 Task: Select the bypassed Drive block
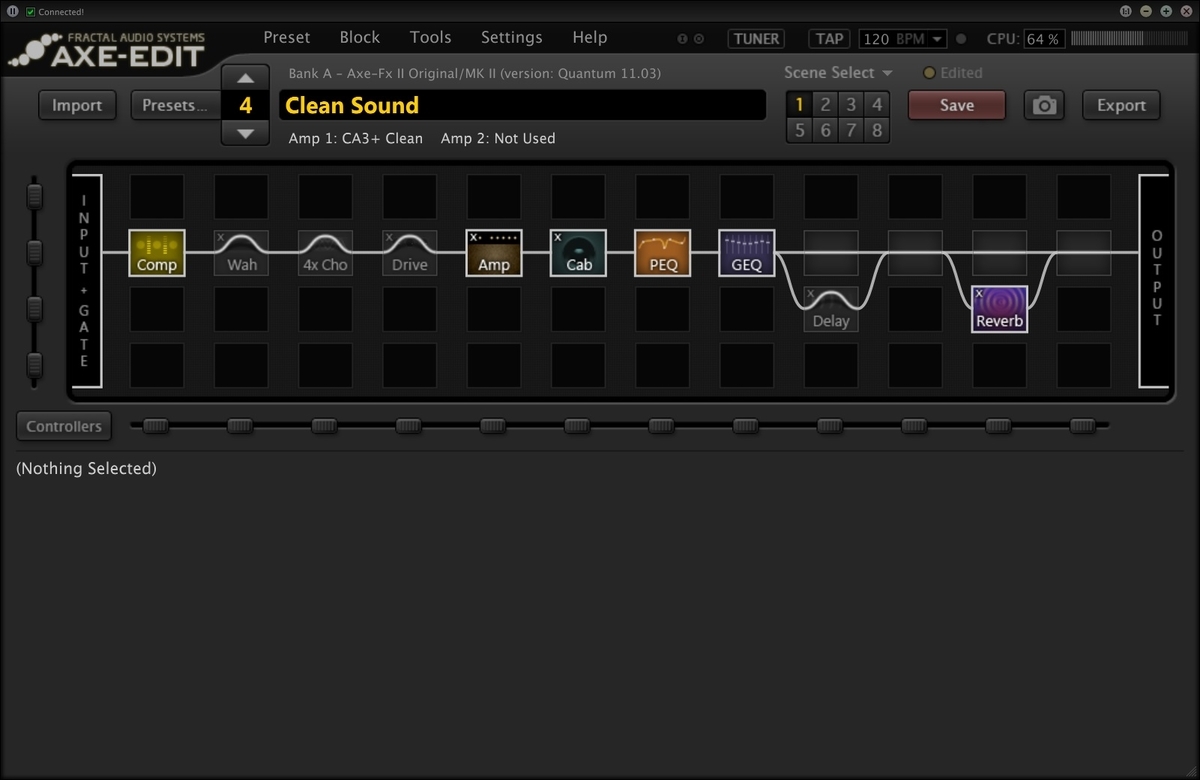[x=409, y=253]
